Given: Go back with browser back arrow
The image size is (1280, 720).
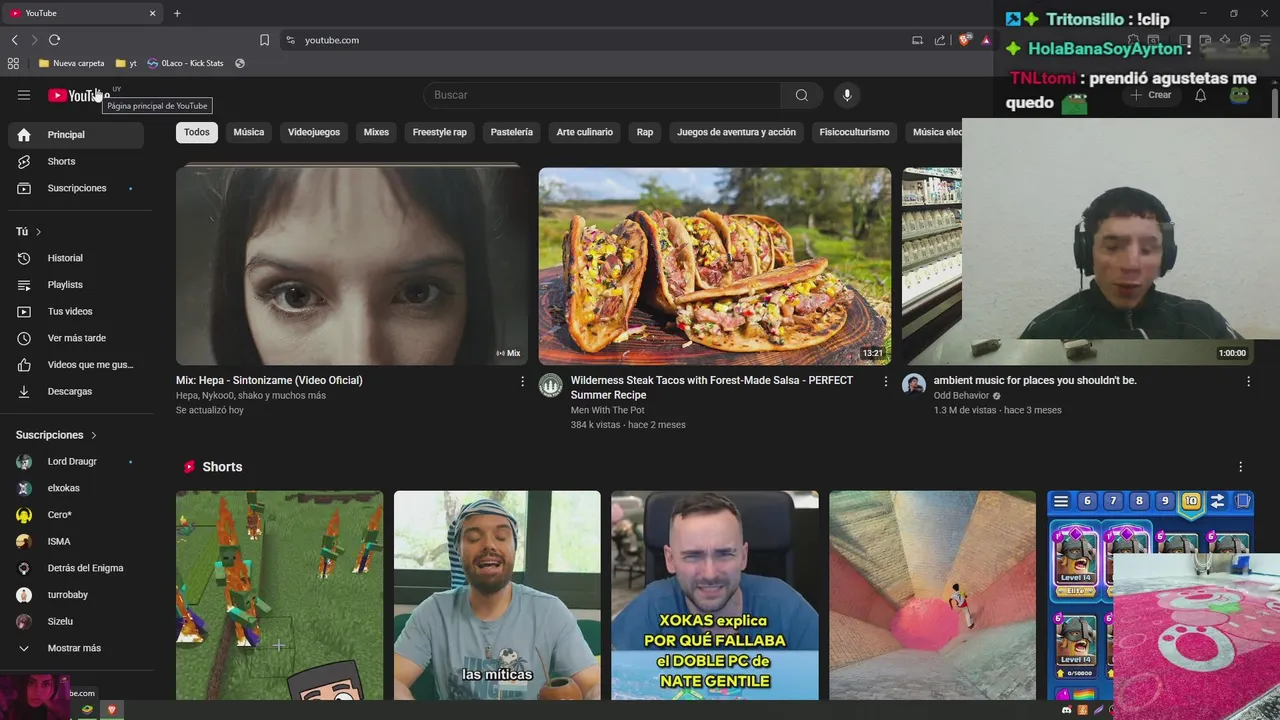Looking at the screenshot, I should (14, 40).
